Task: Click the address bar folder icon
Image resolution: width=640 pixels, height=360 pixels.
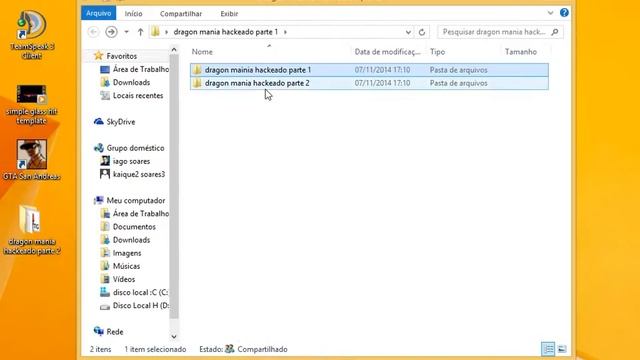Action: point(155,32)
